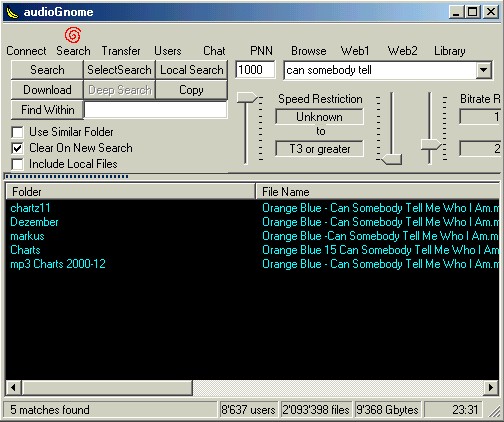Viewport: 504px width, 422px height.
Task: Click the 23:31 clock status cell
Action: click(x=453, y=410)
